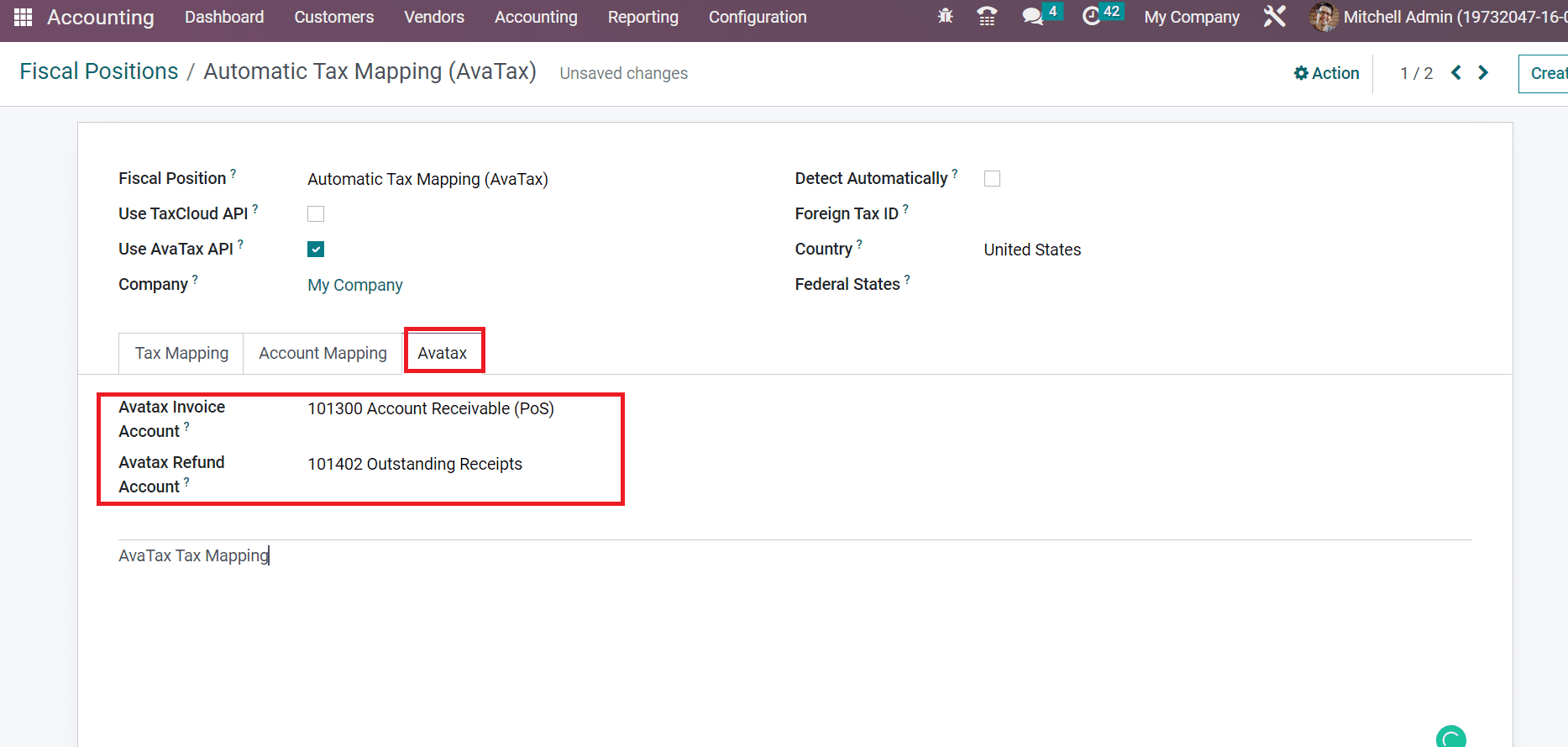Viewport: 1568px width, 747px height.
Task: Switch to the Tax Mapping tab
Action: point(181,354)
